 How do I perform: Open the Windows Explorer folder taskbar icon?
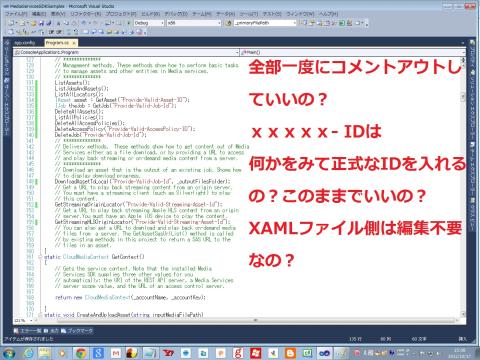(x=45, y=353)
